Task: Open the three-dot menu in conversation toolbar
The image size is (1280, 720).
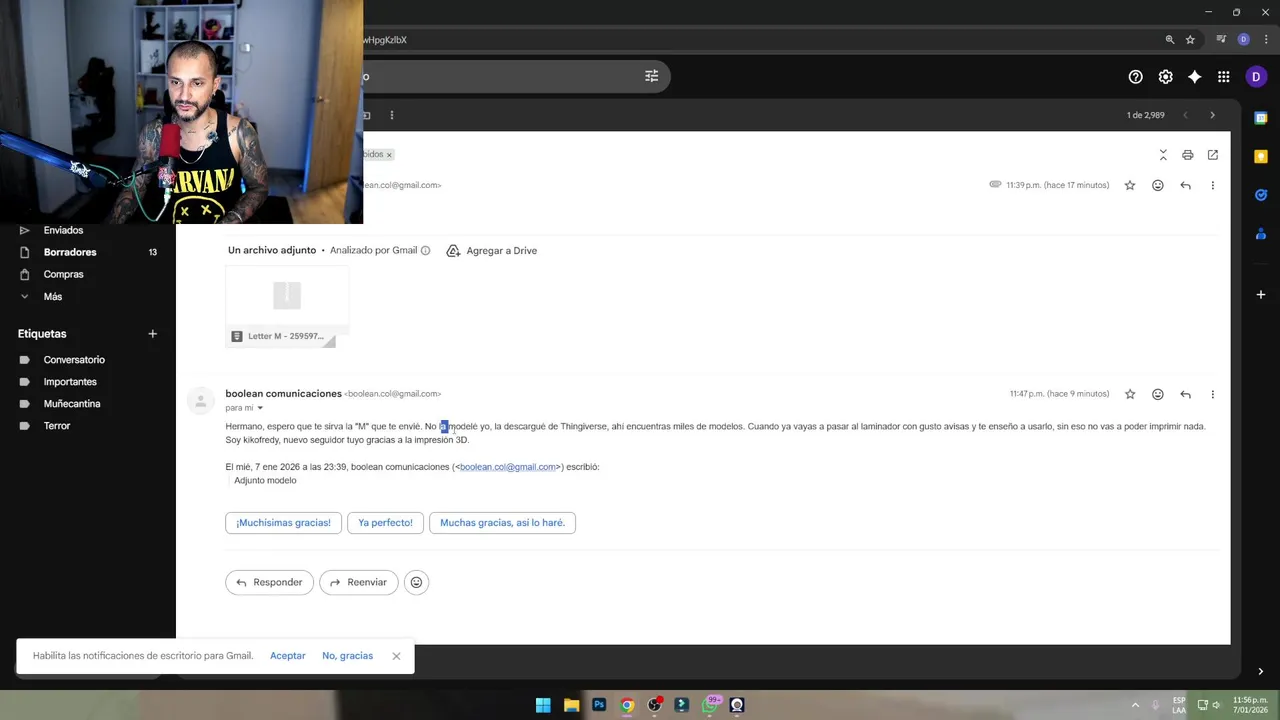Action: [x=392, y=115]
